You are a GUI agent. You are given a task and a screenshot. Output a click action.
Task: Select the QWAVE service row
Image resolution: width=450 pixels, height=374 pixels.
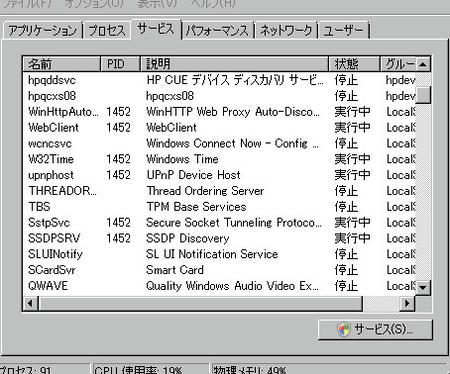coord(219,286)
